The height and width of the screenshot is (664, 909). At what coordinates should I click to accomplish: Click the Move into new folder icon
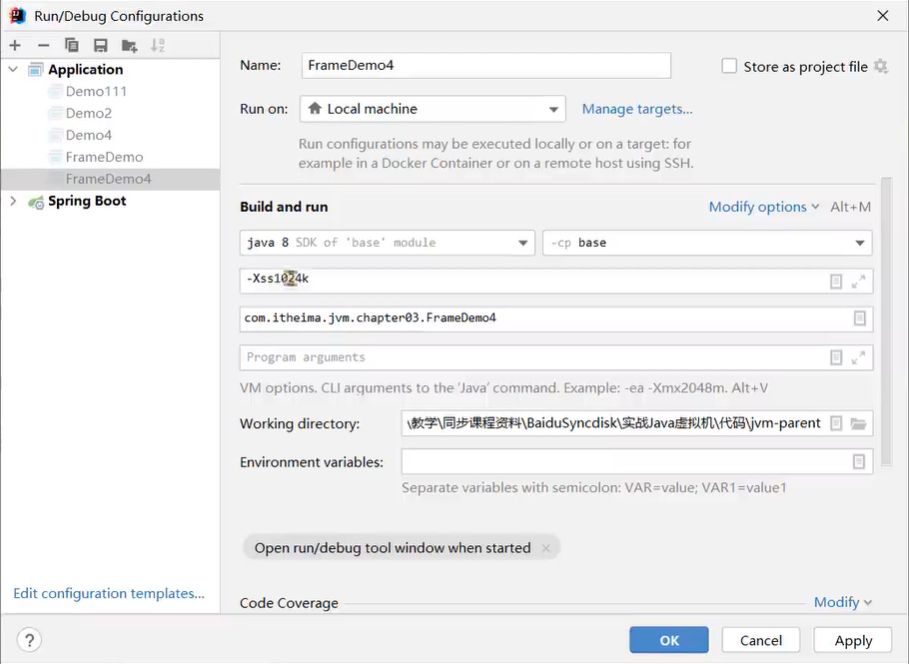[129, 45]
